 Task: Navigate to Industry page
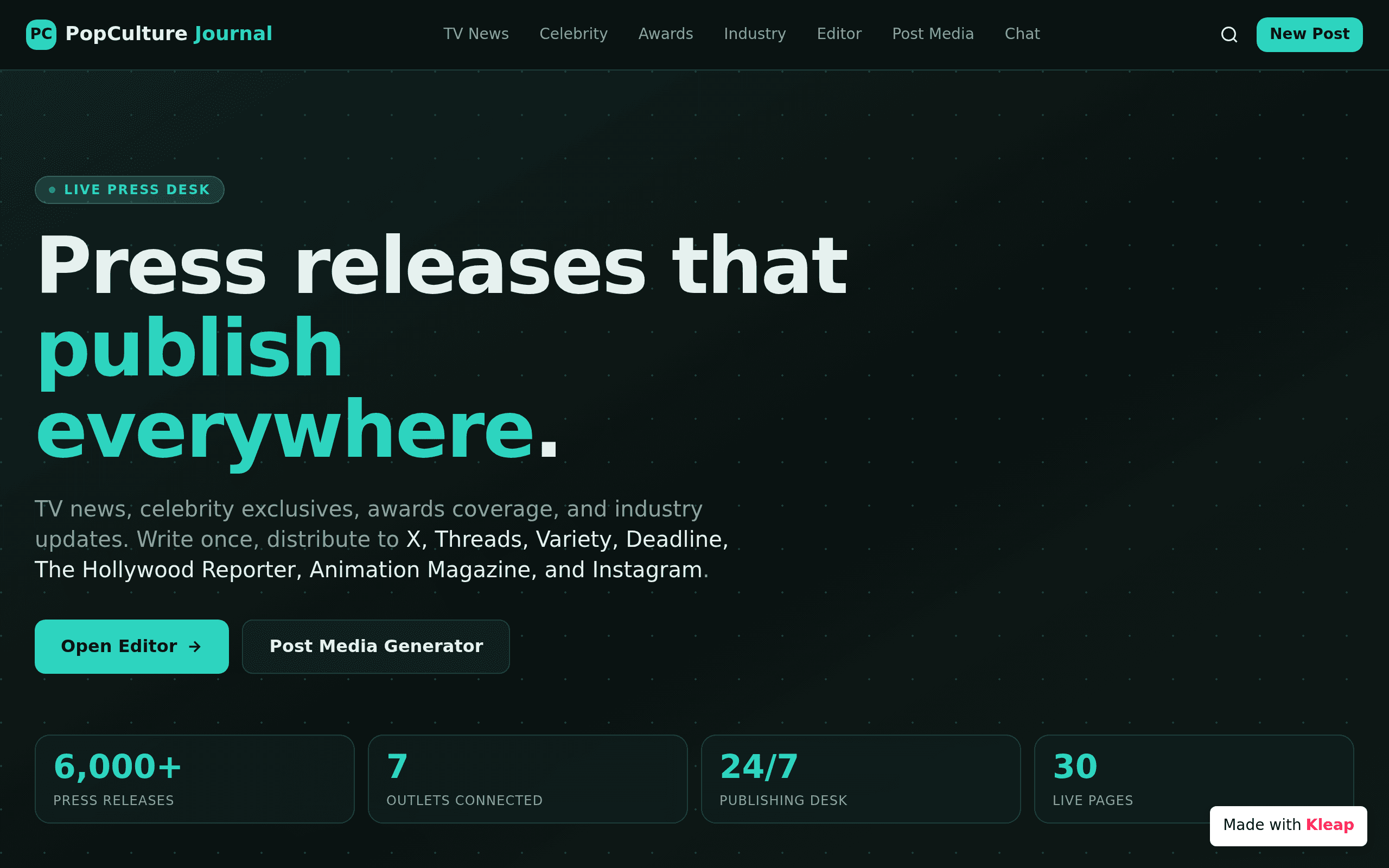[x=755, y=34]
